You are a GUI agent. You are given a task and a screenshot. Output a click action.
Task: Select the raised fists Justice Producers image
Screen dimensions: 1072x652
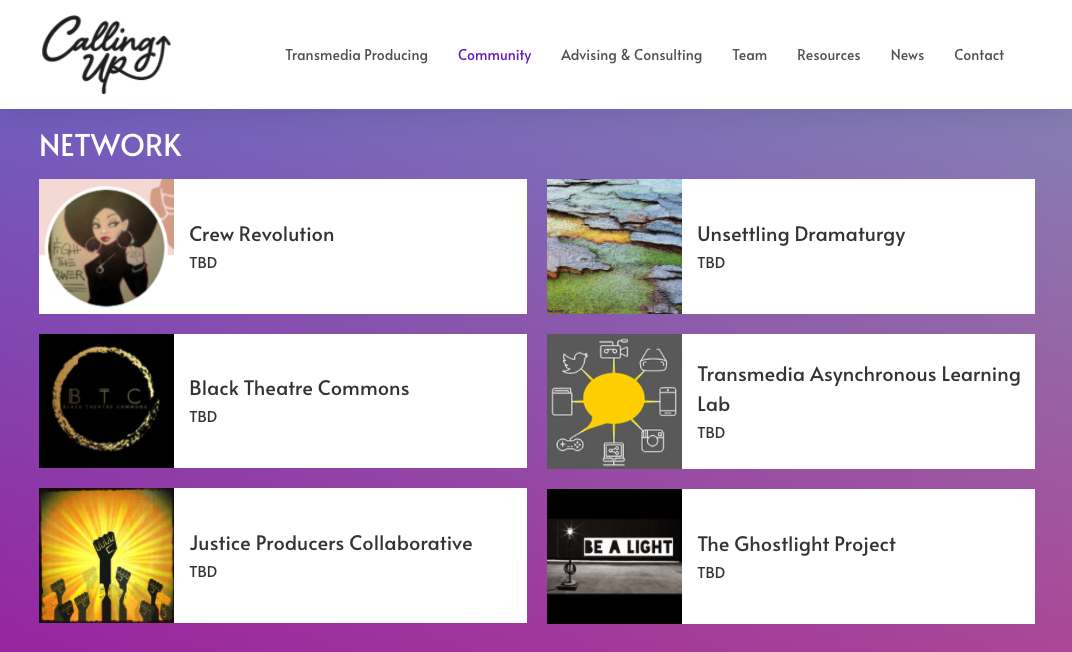coord(106,555)
